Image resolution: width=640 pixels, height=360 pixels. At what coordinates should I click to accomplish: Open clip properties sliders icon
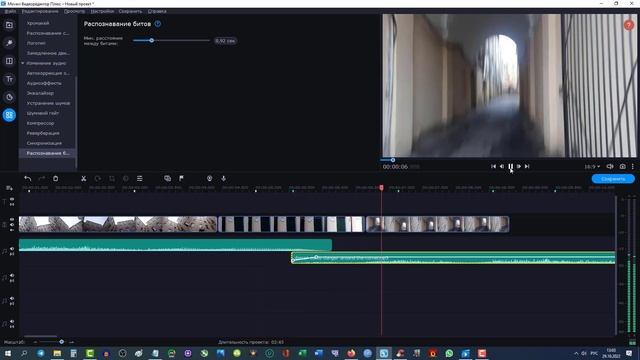pyautogui.click(x=140, y=178)
